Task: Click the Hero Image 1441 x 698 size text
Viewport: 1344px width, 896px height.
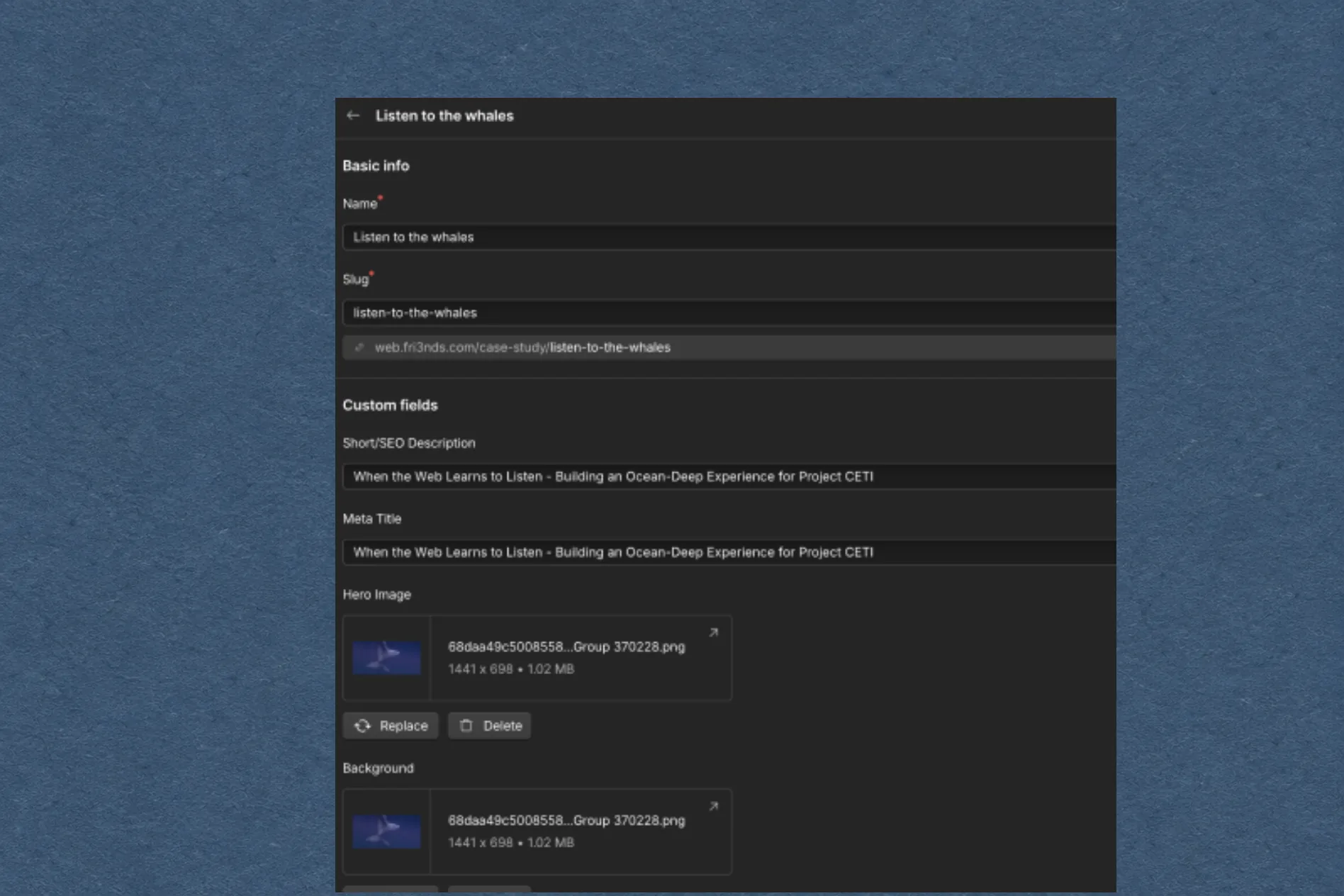Action: click(x=511, y=669)
